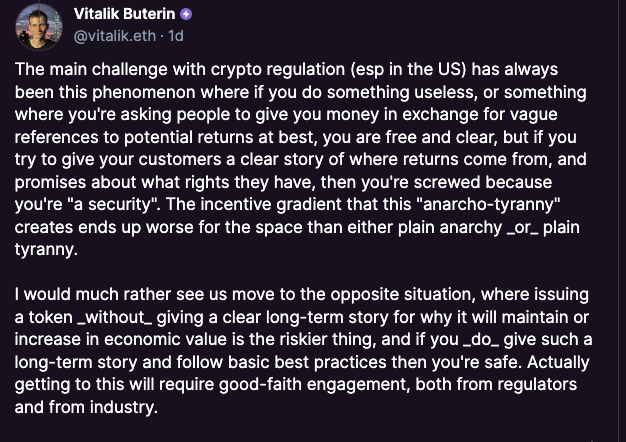Click the 1d post timestamp
This screenshot has width=626, height=442.
click(x=176, y=35)
